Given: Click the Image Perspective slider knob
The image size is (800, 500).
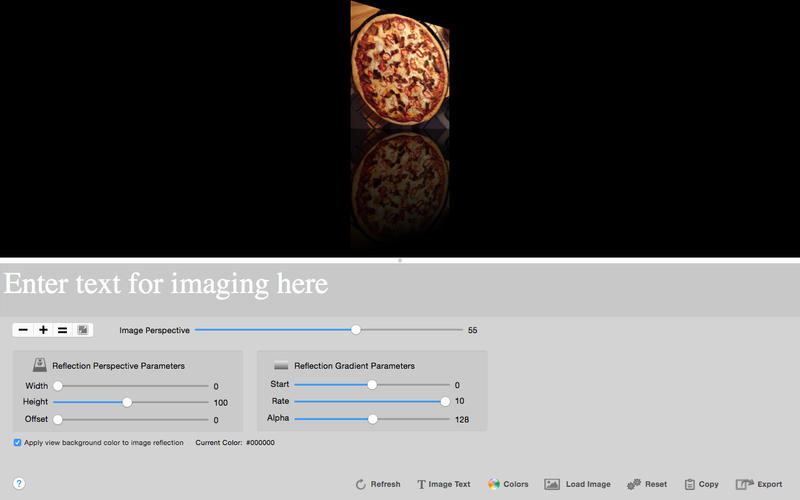Looking at the screenshot, I should pyautogui.click(x=356, y=330).
